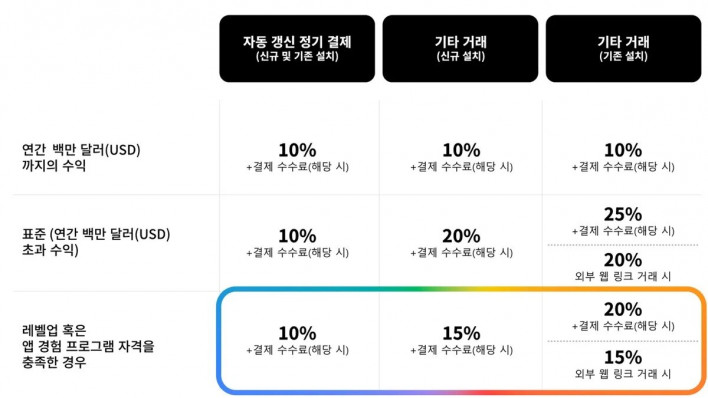Click 10% in 표준 row, 자동 갱신 column
This screenshot has height=398, width=708.
point(297,236)
